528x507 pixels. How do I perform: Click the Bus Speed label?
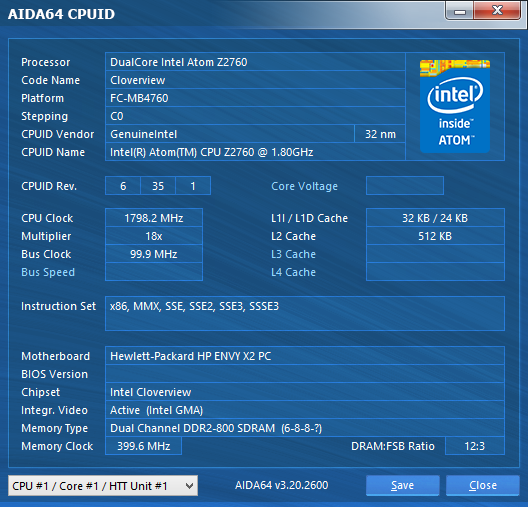48,272
